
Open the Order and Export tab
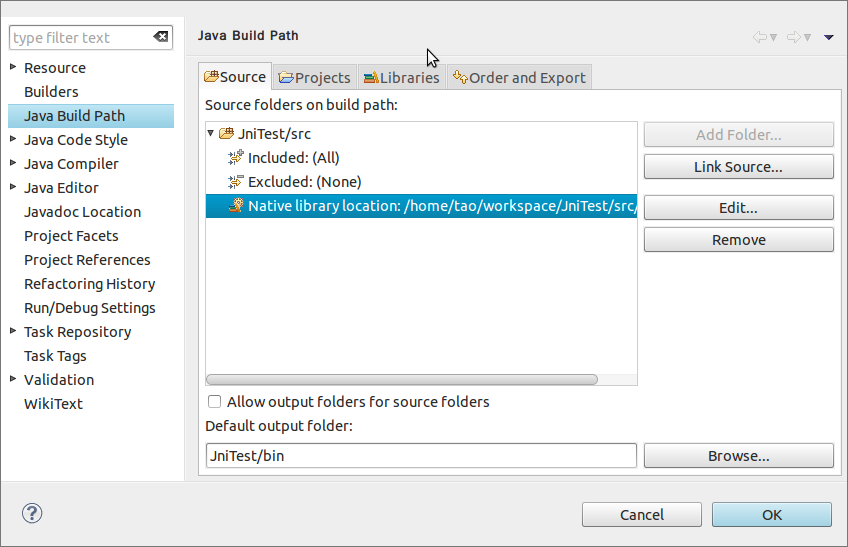[519, 77]
